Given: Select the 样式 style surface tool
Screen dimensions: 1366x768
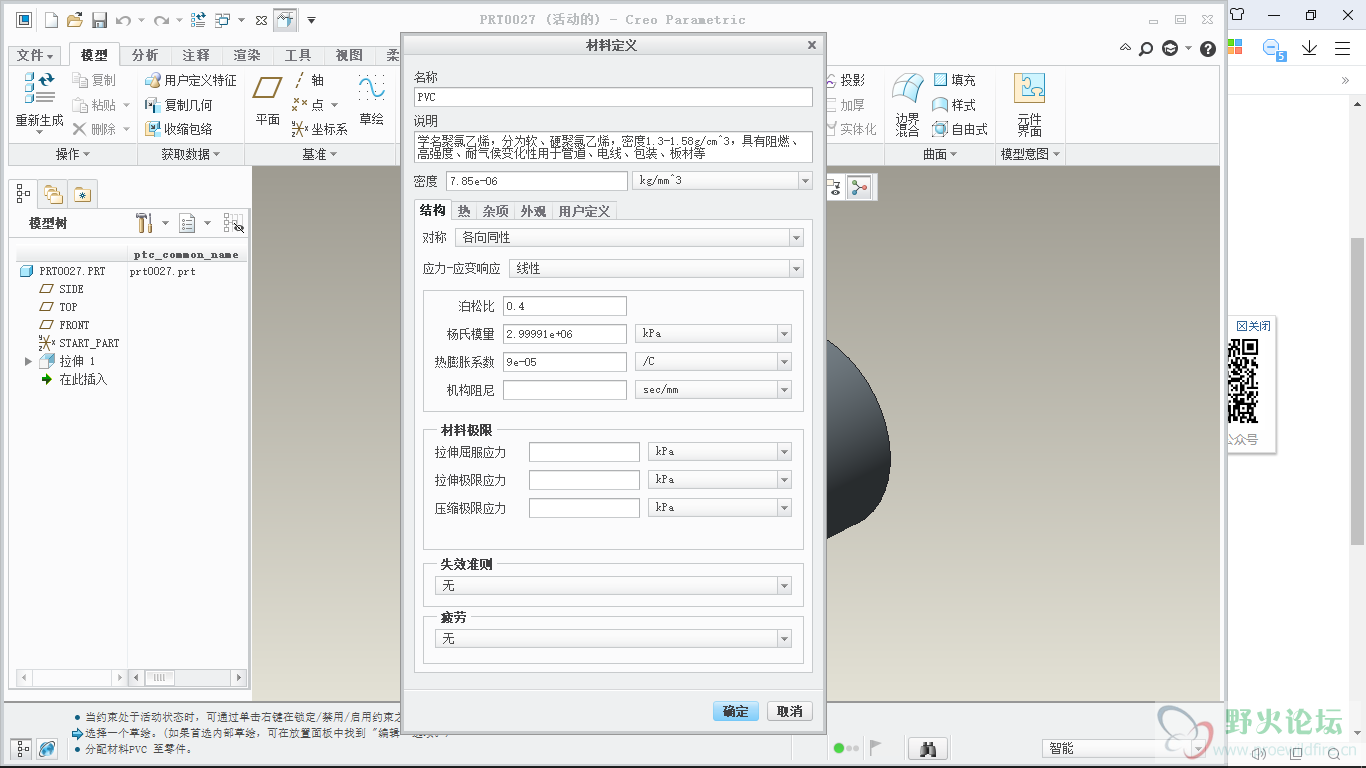Looking at the screenshot, I should 954,105.
